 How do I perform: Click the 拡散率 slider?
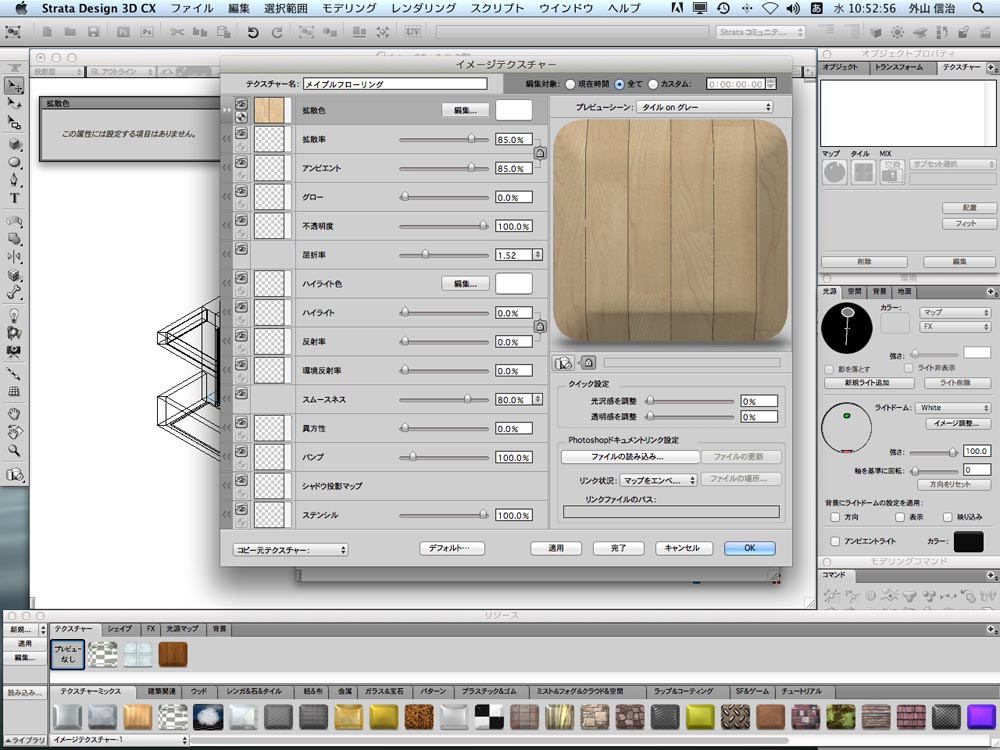[444, 139]
